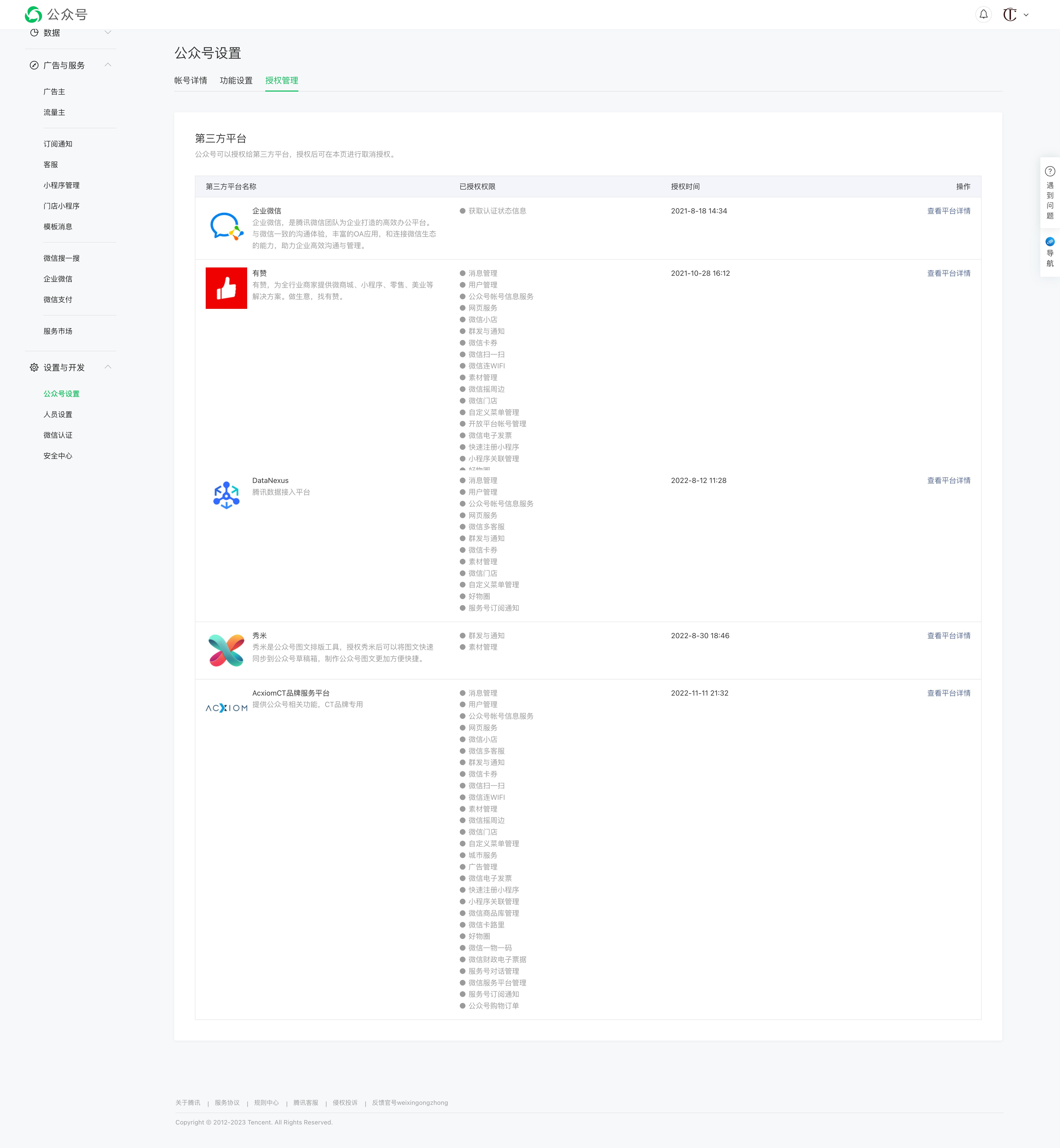Open the 遇到问题 help question icon

tap(1050, 172)
